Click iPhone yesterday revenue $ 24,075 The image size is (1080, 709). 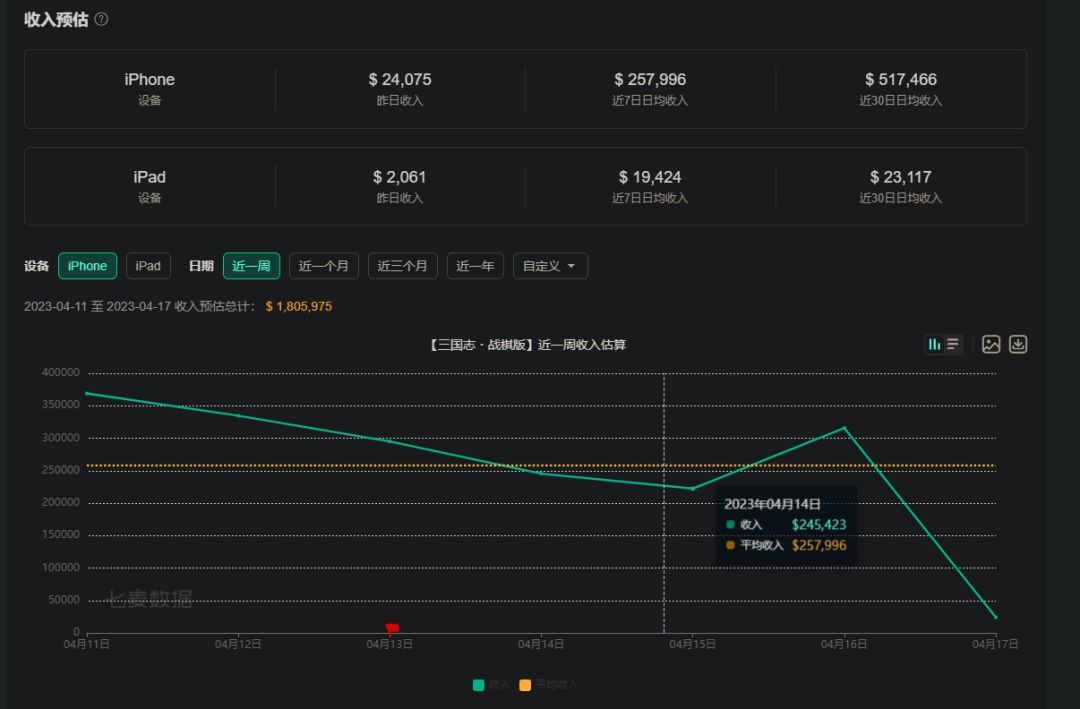click(399, 80)
